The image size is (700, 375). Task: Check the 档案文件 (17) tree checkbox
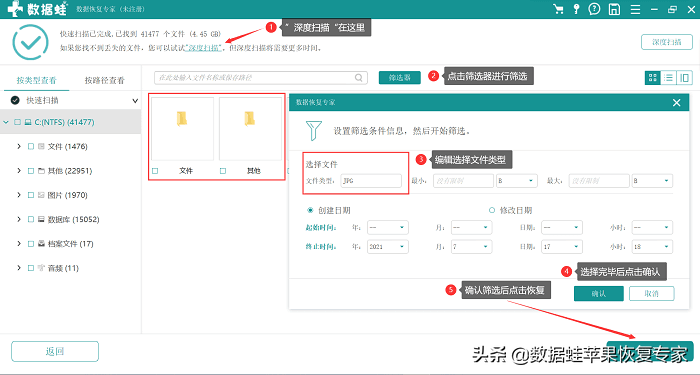click(31, 244)
